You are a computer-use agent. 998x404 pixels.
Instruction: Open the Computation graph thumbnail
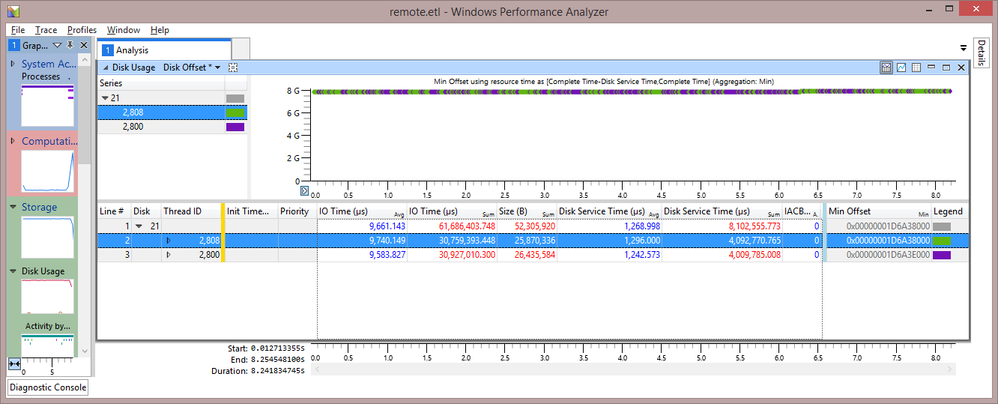48,172
